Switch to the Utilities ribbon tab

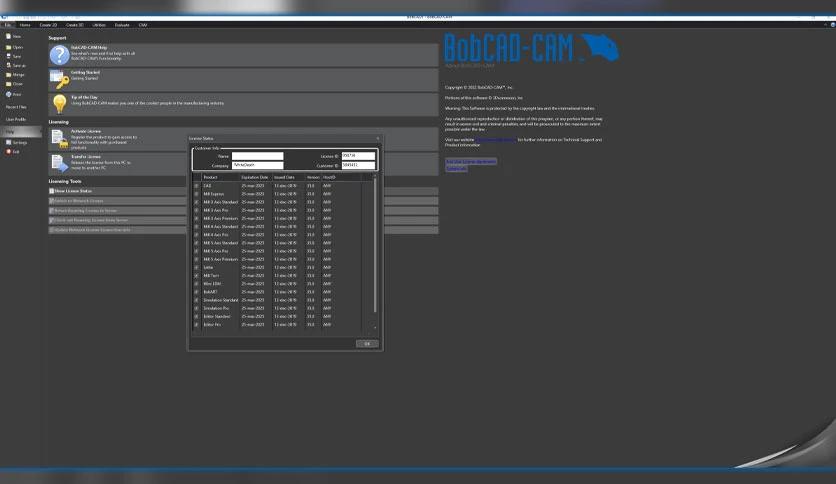pos(99,25)
